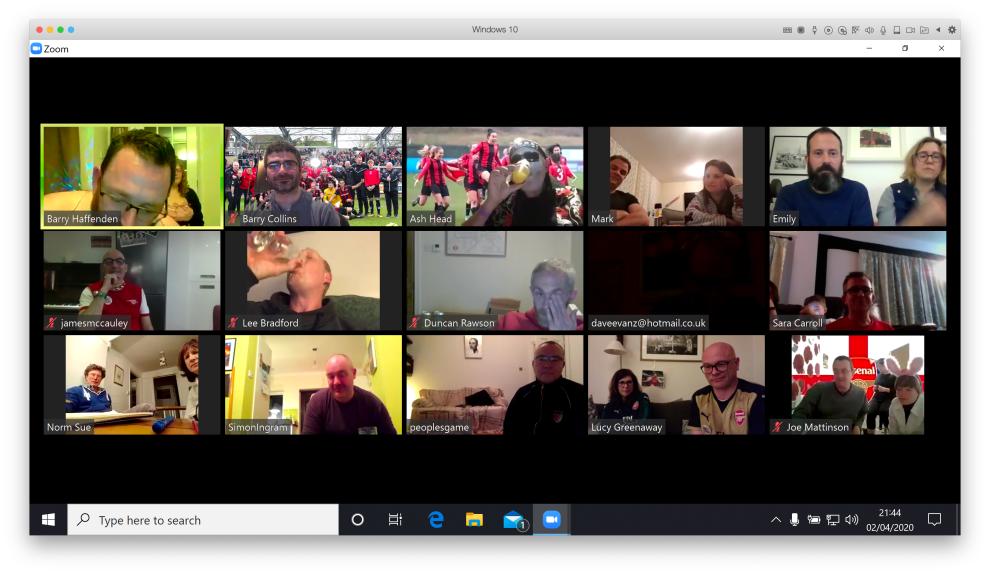The height and width of the screenshot is (574, 990).
Task: Select Mark's video tile
Action: pyautogui.click(x=676, y=176)
